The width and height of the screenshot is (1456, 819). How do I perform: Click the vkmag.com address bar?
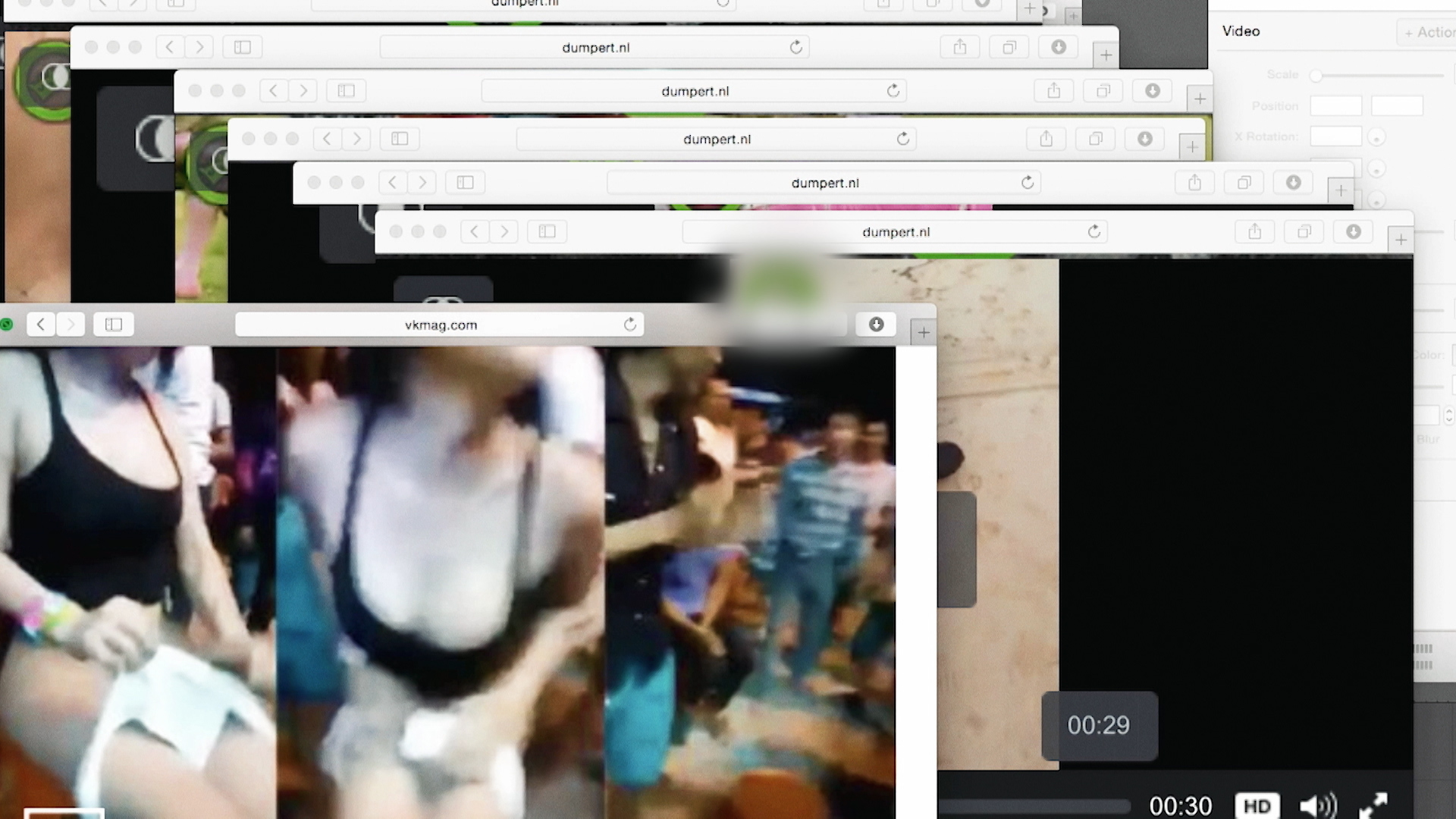pos(440,325)
